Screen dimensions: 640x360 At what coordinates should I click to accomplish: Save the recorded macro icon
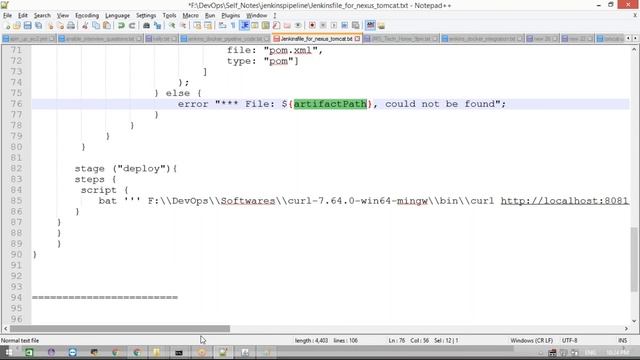pos(356,26)
